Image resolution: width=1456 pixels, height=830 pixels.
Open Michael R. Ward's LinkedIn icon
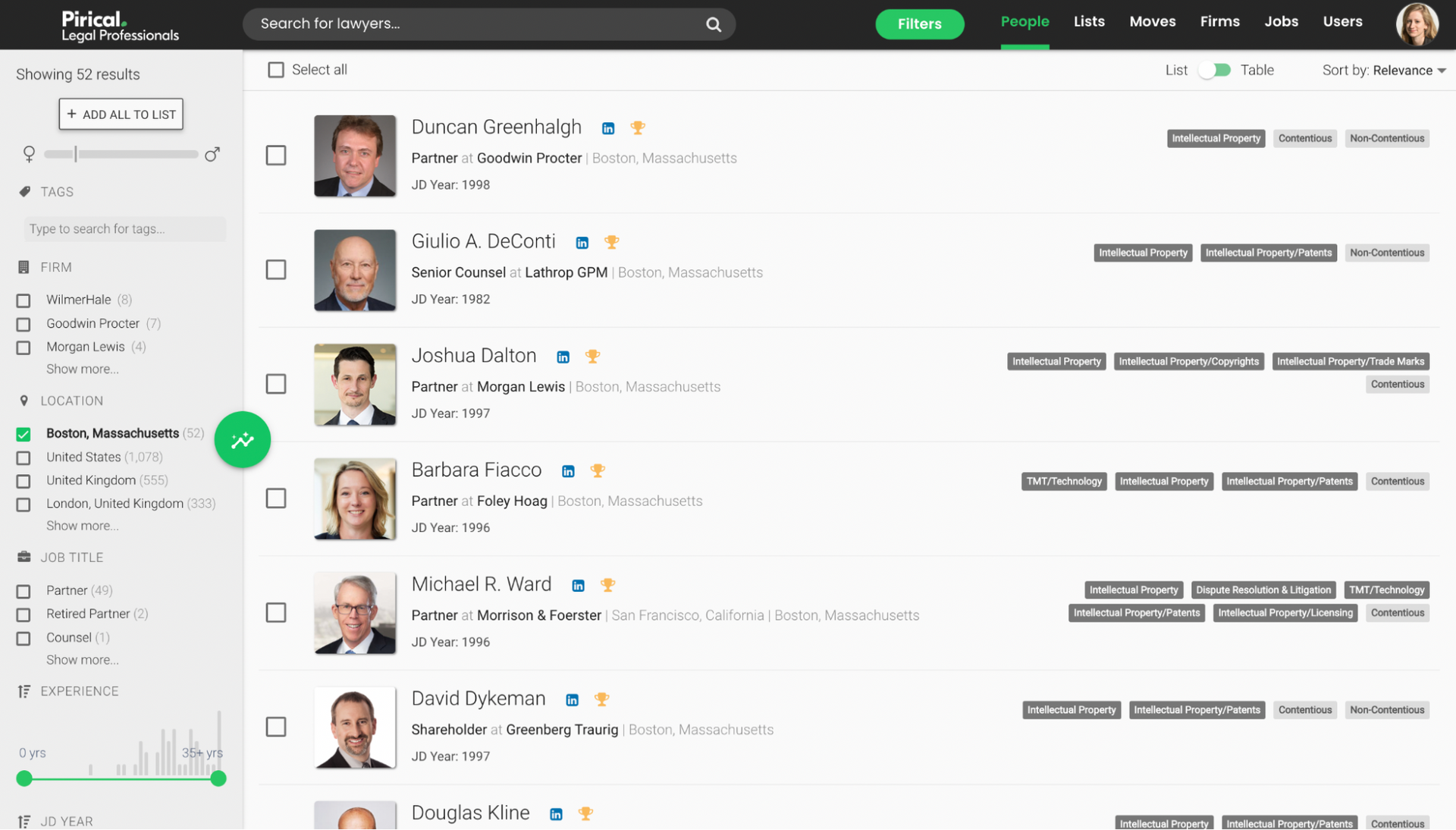(x=579, y=586)
